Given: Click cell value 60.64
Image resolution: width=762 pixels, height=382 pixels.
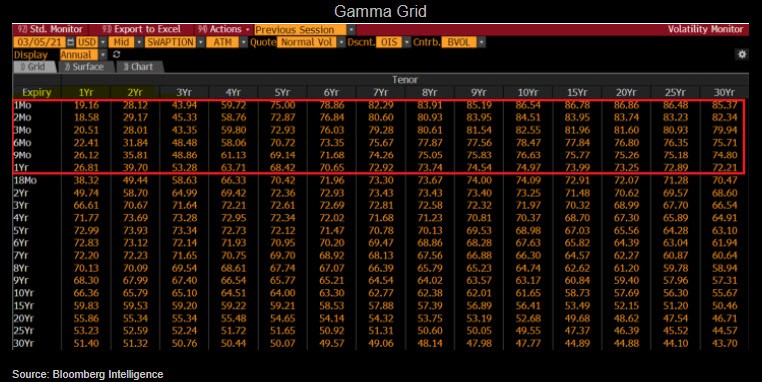Looking at the screenshot, I should tap(724, 256).
